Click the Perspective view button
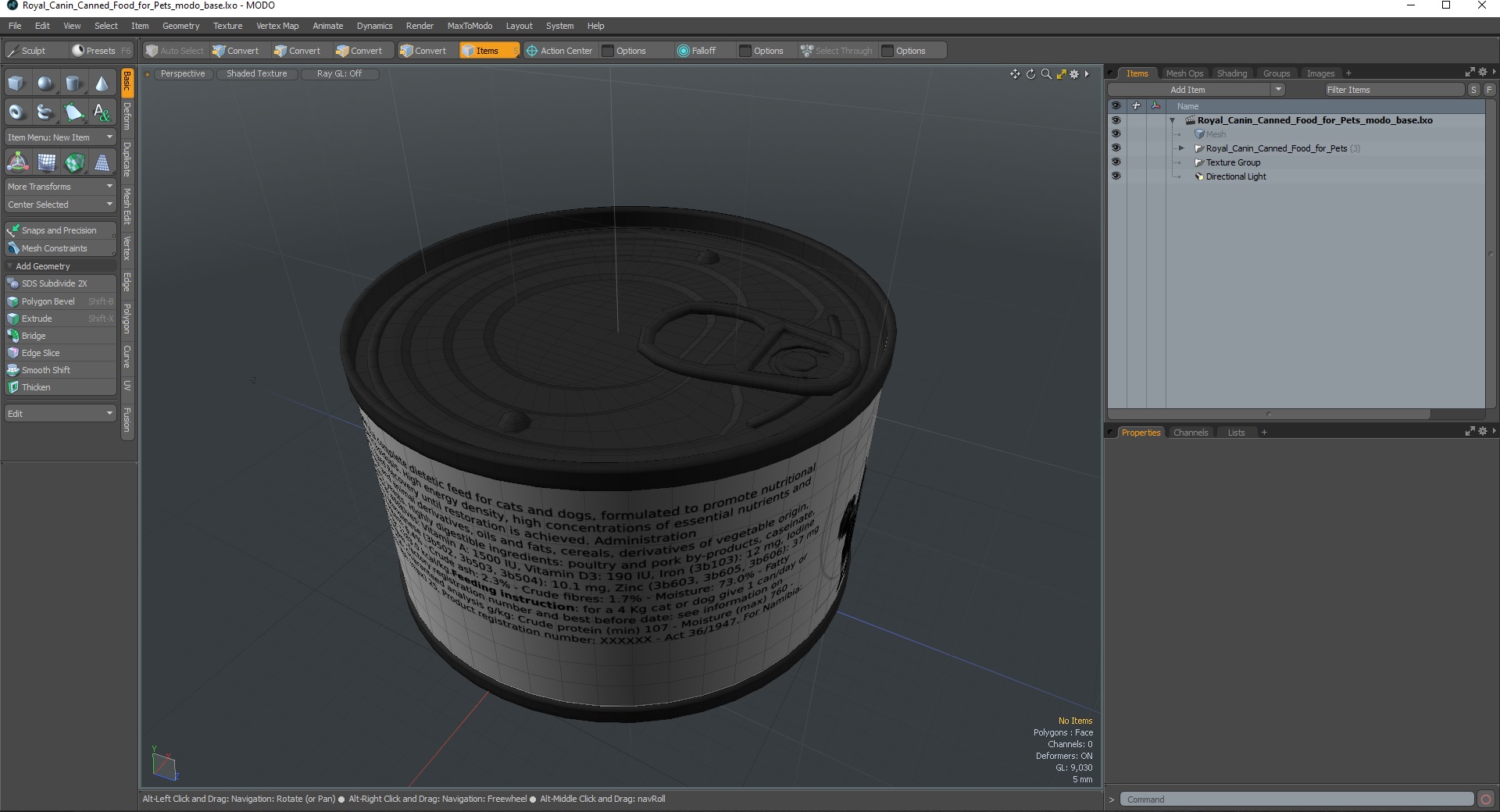 pos(183,73)
